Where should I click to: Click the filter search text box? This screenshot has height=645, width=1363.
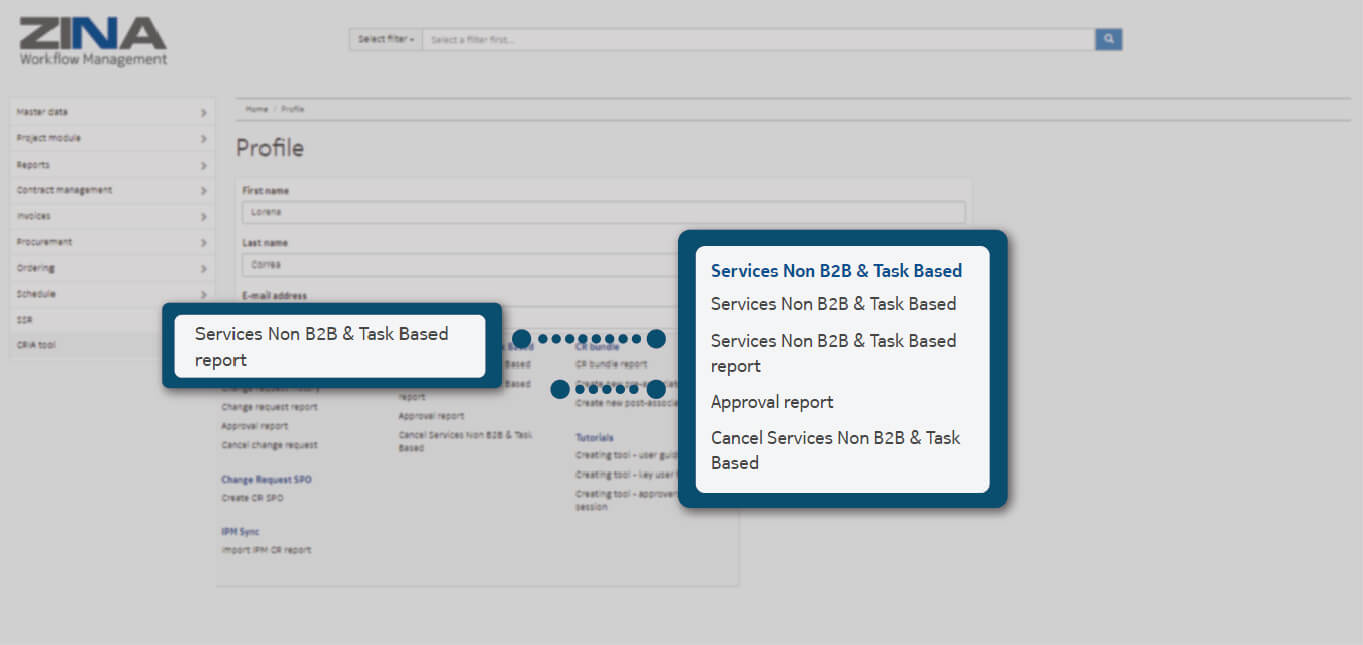tap(757, 39)
